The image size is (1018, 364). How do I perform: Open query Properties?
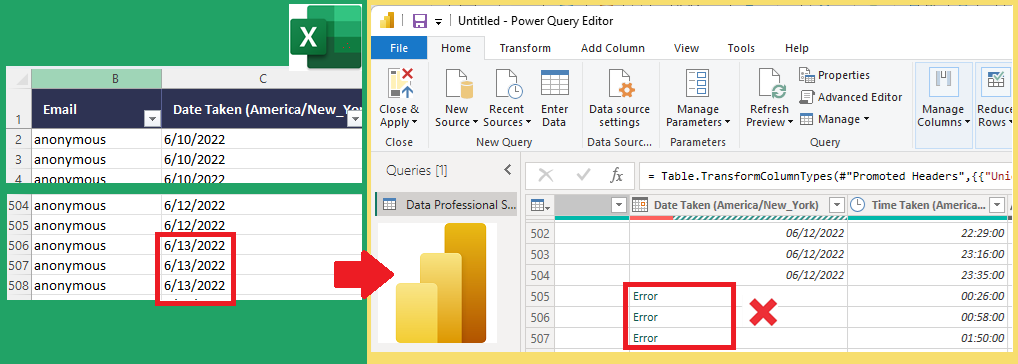pyautogui.click(x=835, y=75)
